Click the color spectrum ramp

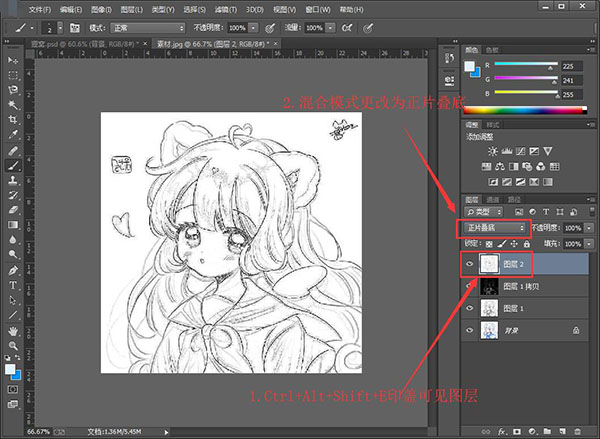click(525, 110)
